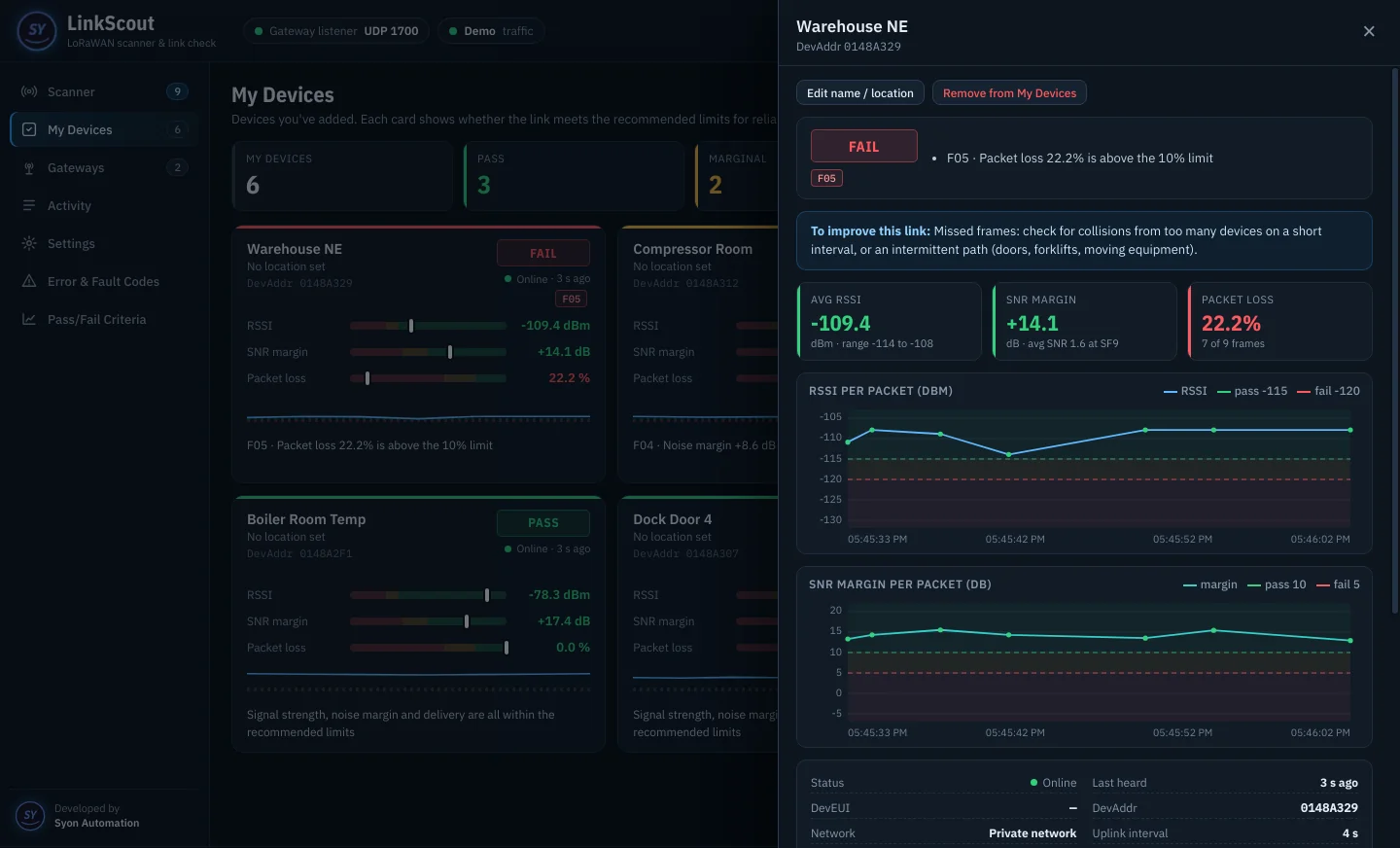Image resolution: width=1400 pixels, height=848 pixels.
Task: Click the AVG RSSI value -109.4
Action: [x=841, y=323]
